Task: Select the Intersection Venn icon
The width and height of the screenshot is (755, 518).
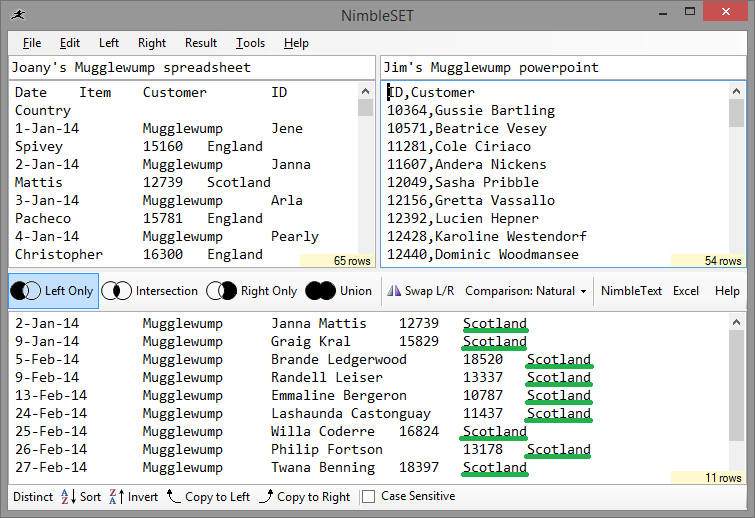Action: point(117,291)
